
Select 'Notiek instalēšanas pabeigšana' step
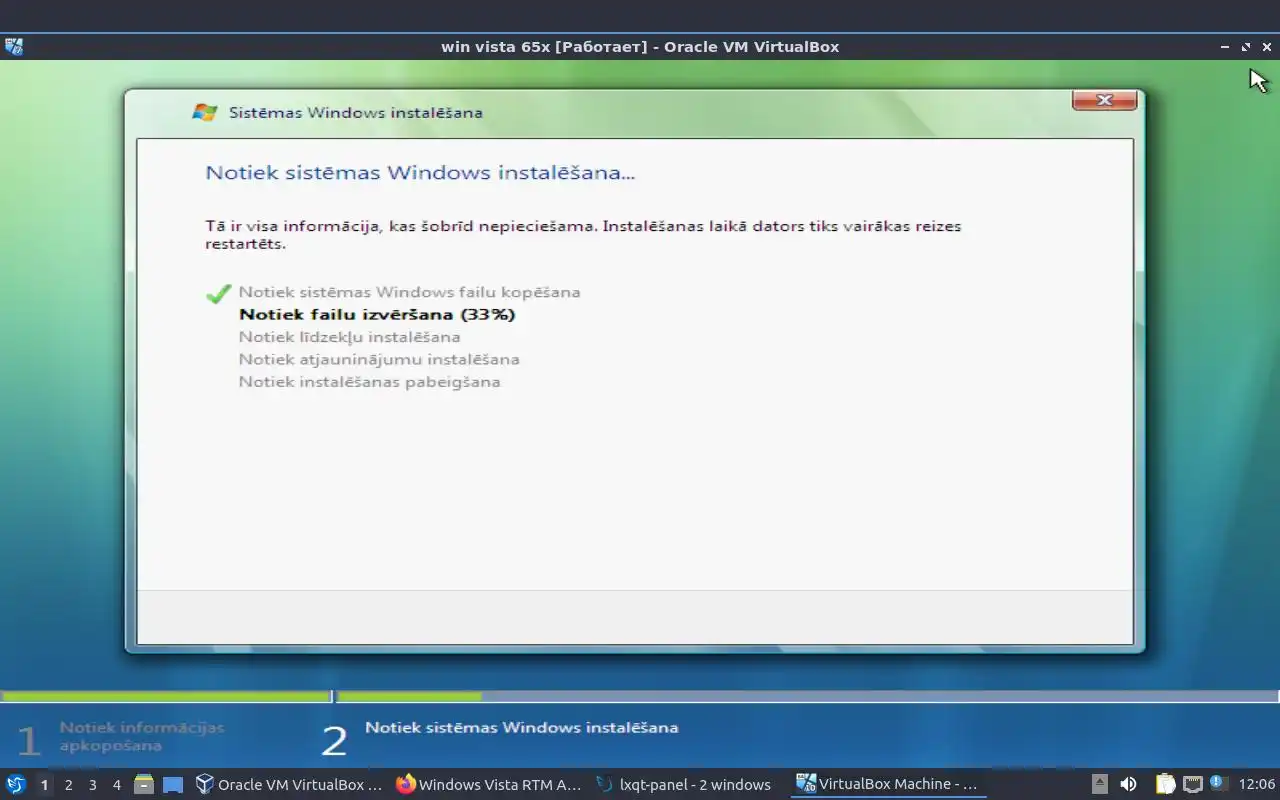pos(369,382)
